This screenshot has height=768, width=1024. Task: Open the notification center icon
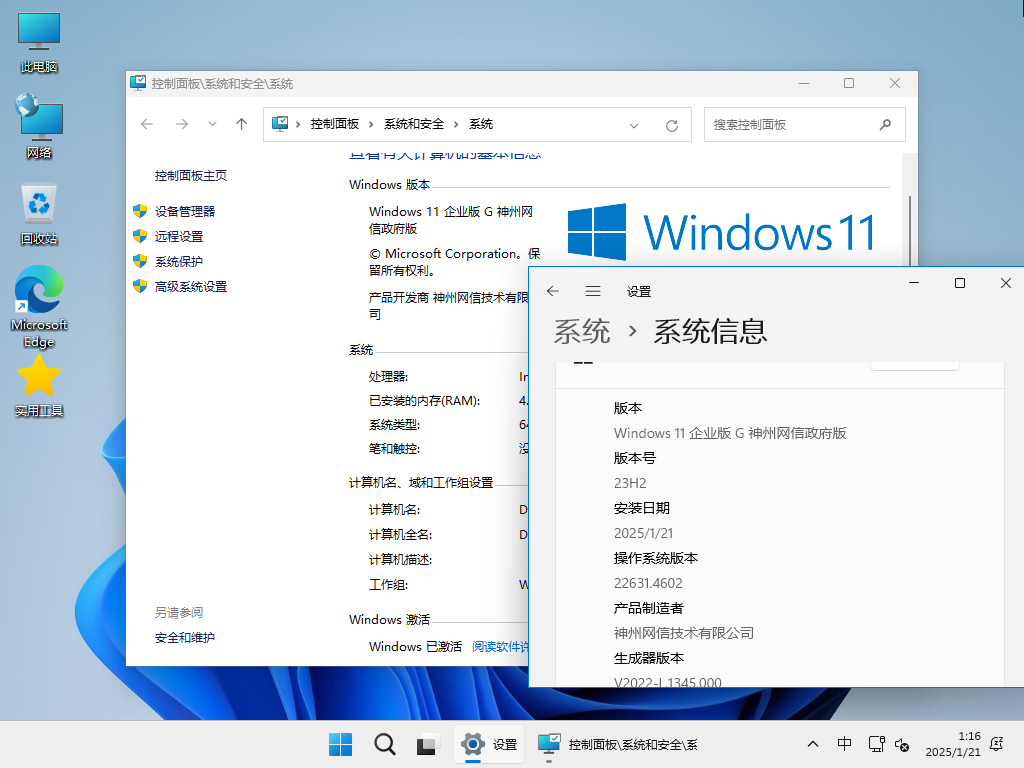[997, 744]
